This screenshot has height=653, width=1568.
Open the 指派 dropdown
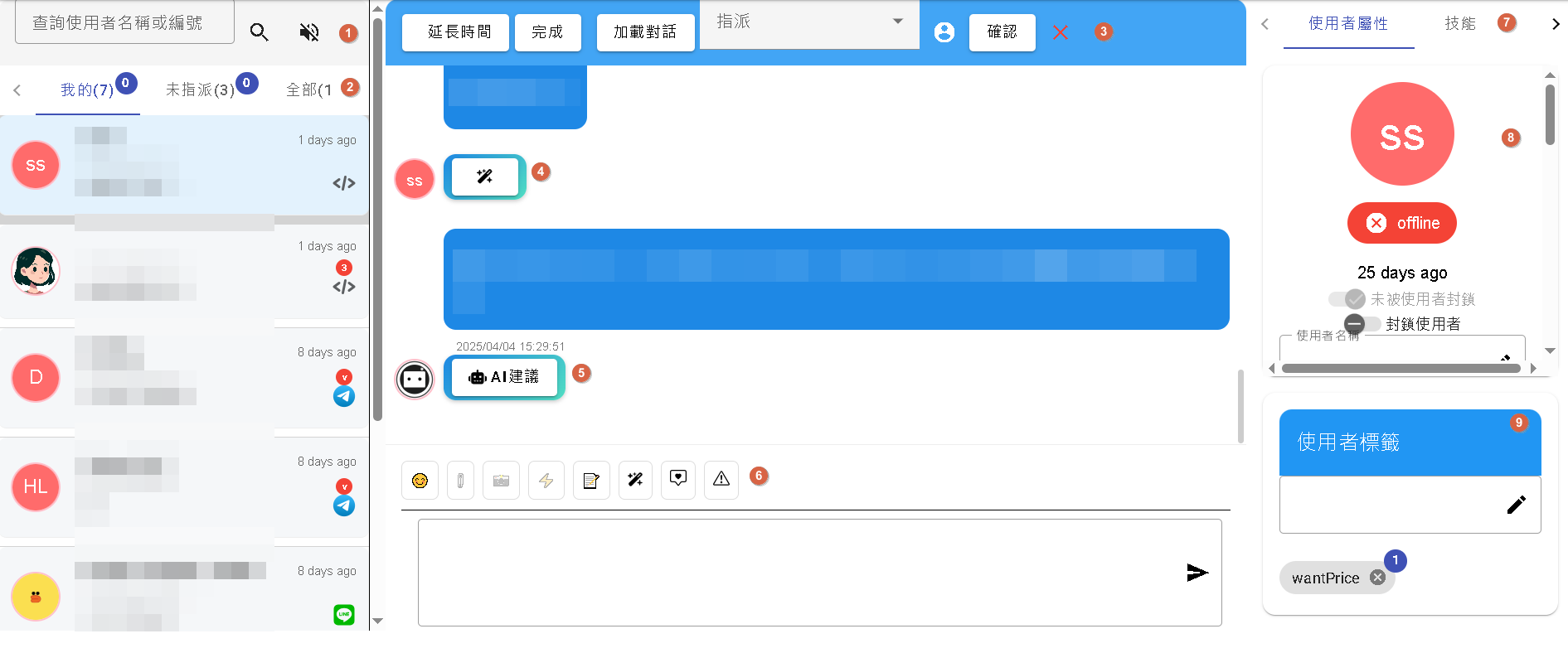tap(808, 22)
